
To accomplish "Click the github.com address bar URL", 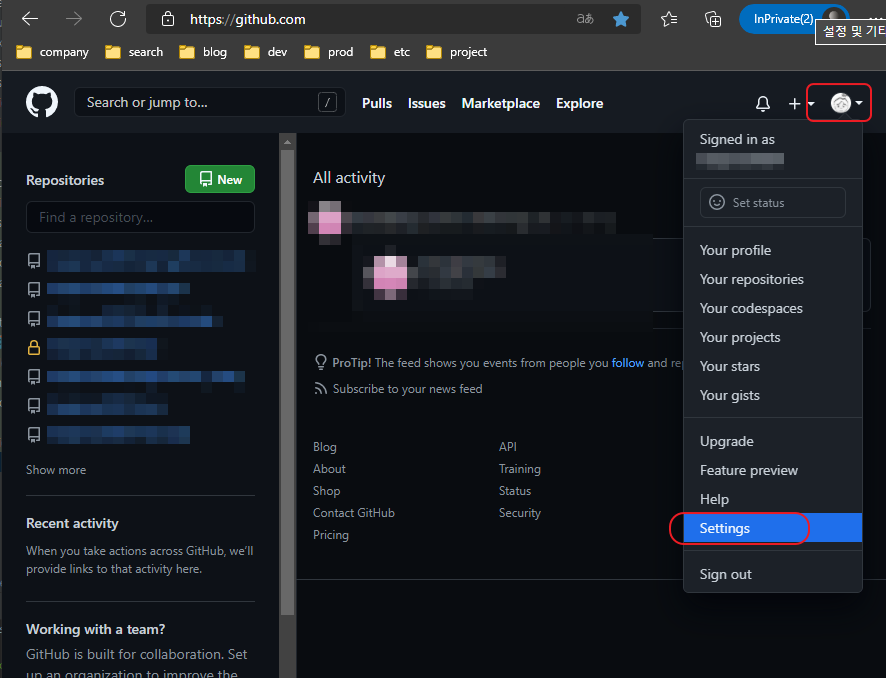I will click(247, 19).
